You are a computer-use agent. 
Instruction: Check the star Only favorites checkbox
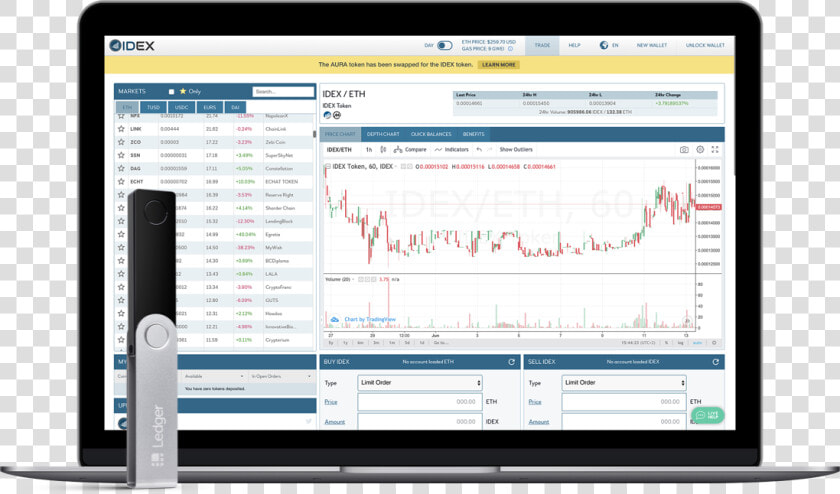coord(171,92)
